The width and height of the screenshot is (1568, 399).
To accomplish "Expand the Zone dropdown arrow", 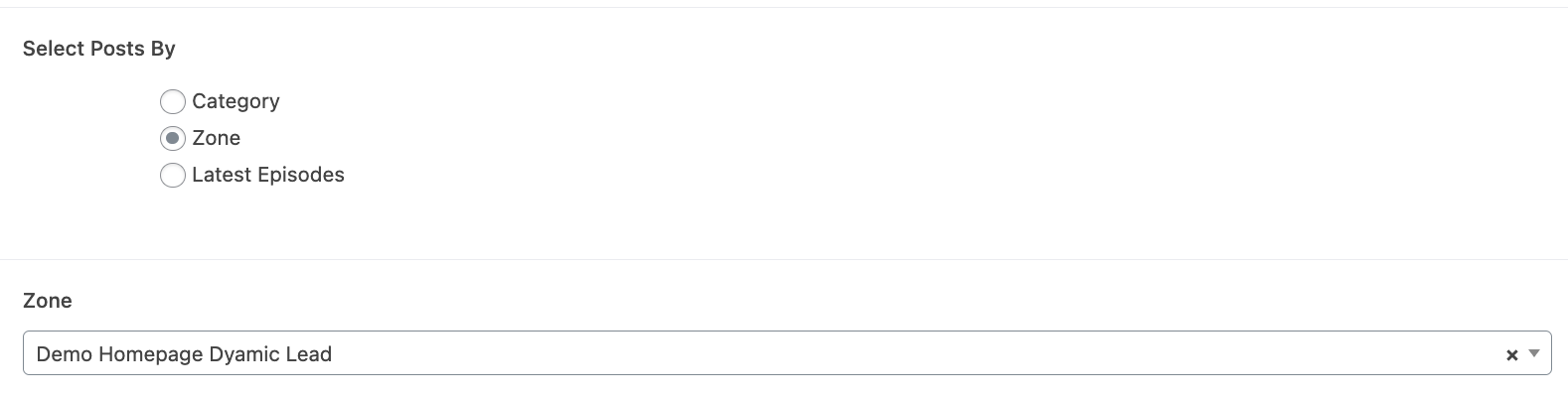I will (x=1534, y=353).
